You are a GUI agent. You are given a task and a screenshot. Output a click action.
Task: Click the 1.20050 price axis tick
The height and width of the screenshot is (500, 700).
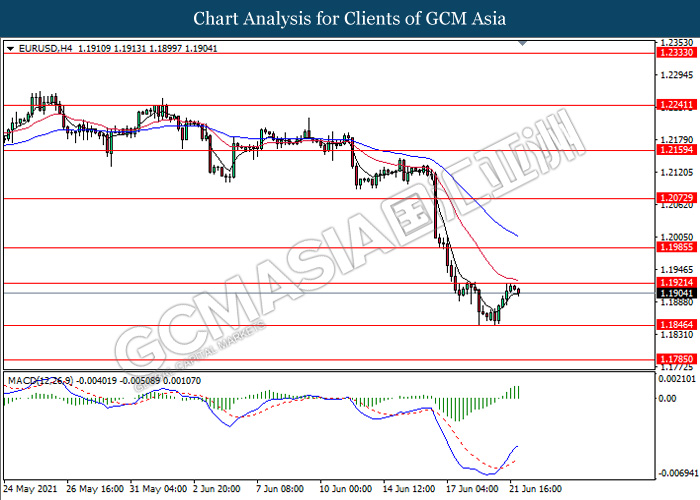click(x=677, y=237)
